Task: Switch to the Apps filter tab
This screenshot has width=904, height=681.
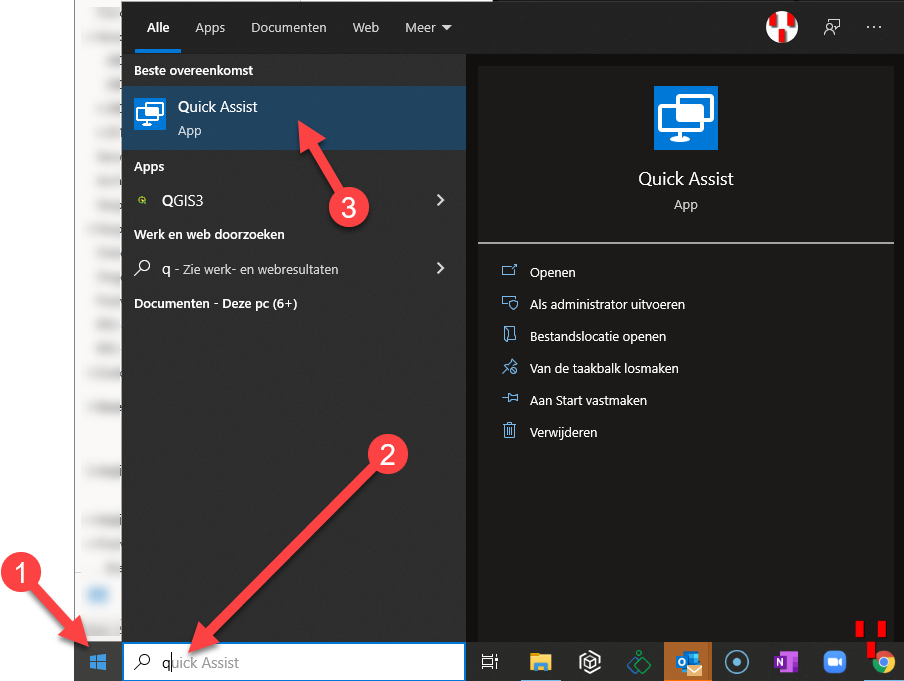Action: (x=210, y=27)
